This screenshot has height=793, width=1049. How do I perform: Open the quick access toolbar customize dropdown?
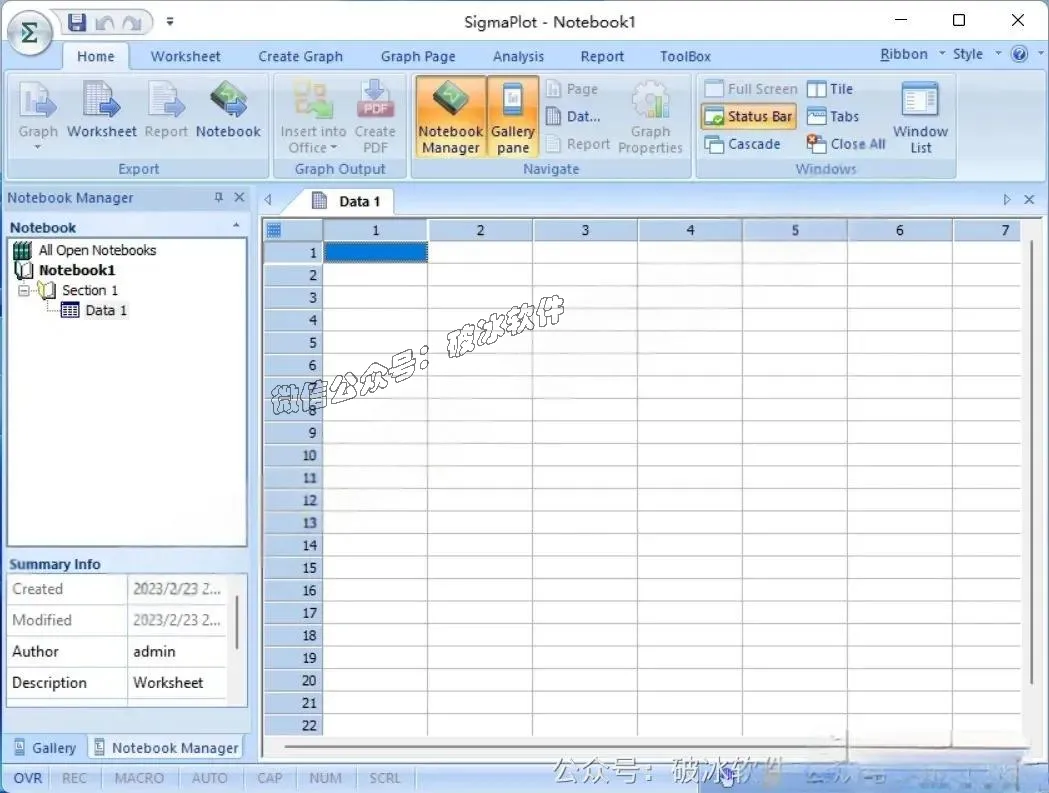click(x=170, y=22)
